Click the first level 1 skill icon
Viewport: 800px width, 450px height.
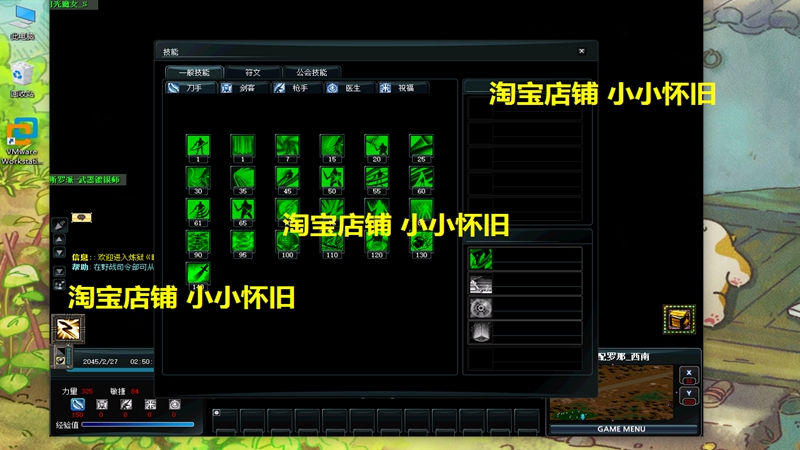pos(198,146)
